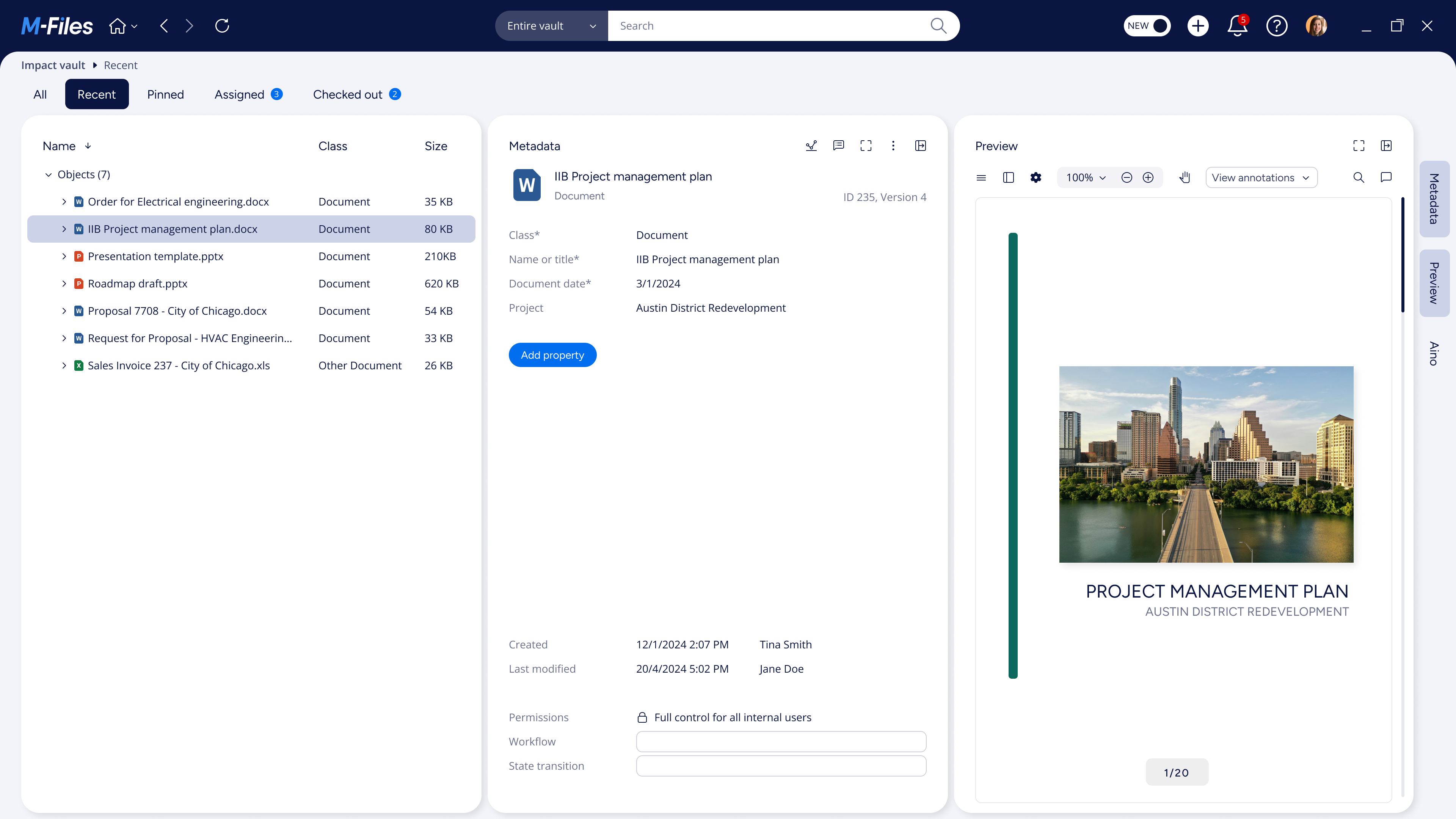Click the Add property button
The image size is (1456, 819).
pyautogui.click(x=552, y=355)
